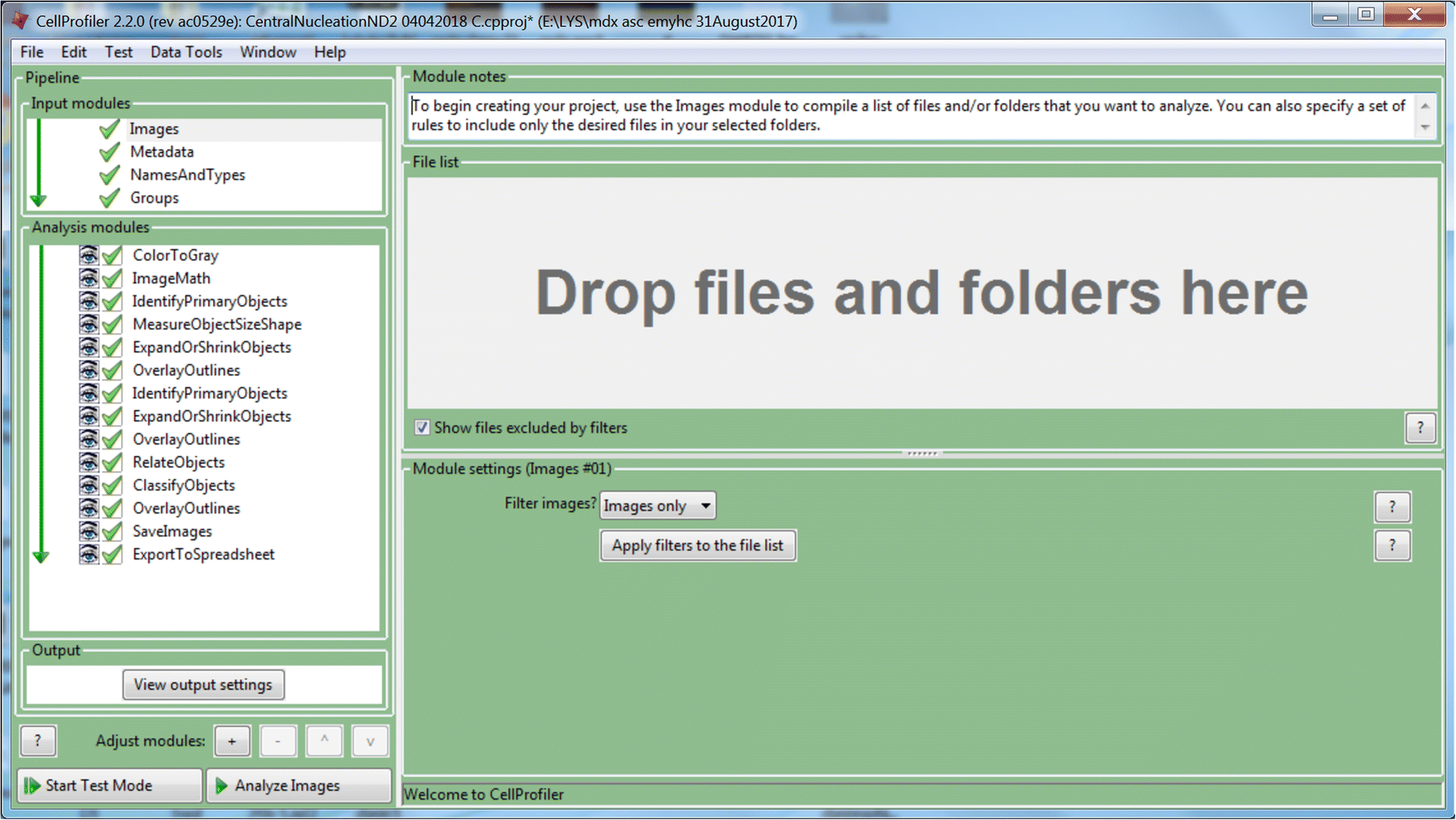The height and width of the screenshot is (820, 1456).
Task: Toggle eye icon for SaveImages module
Action: click(x=89, y=531)
